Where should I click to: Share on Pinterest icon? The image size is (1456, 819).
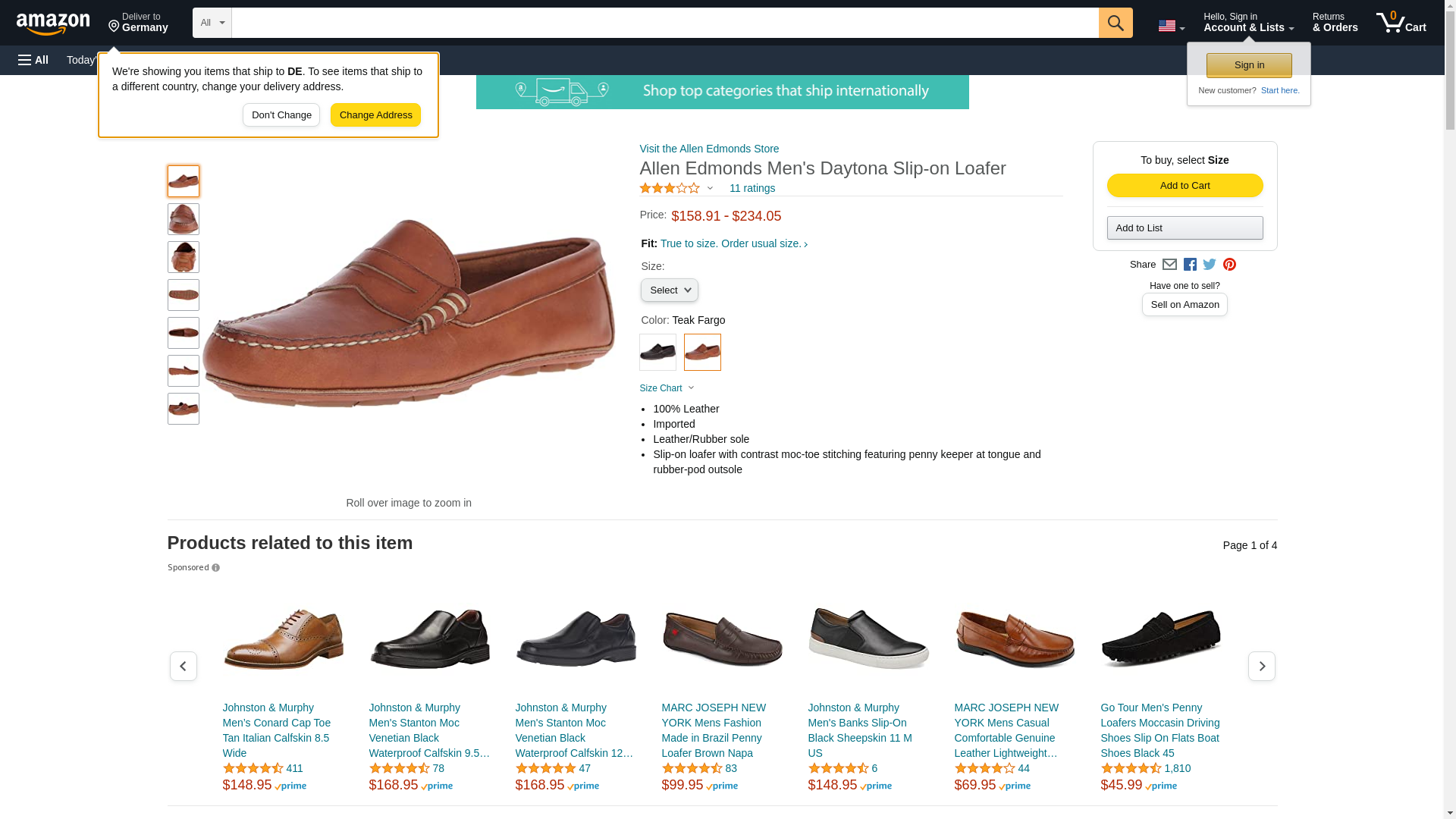pyautogui.click(x=1229, y=265)
